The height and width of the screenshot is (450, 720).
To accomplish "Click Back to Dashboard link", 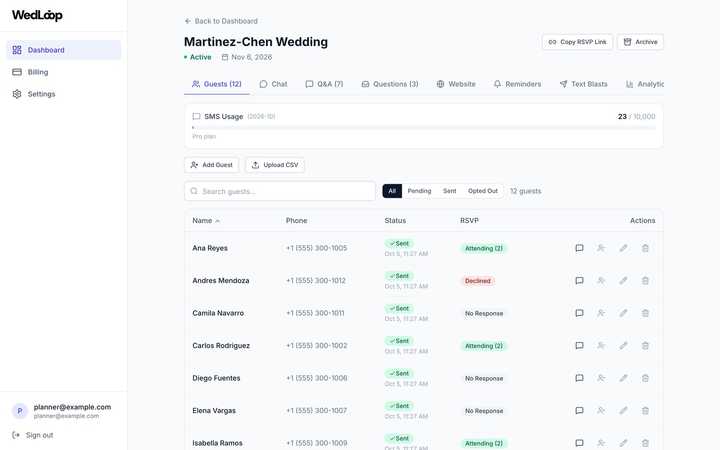I will coord(221,21).
